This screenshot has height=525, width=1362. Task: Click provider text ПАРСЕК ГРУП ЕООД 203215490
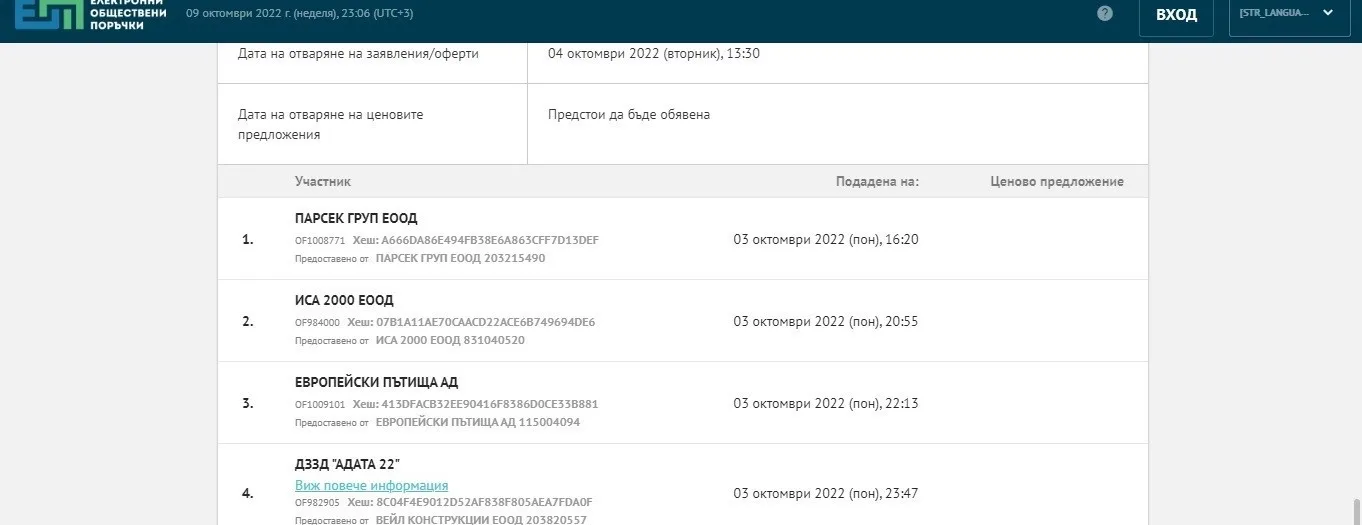[460, 258]
